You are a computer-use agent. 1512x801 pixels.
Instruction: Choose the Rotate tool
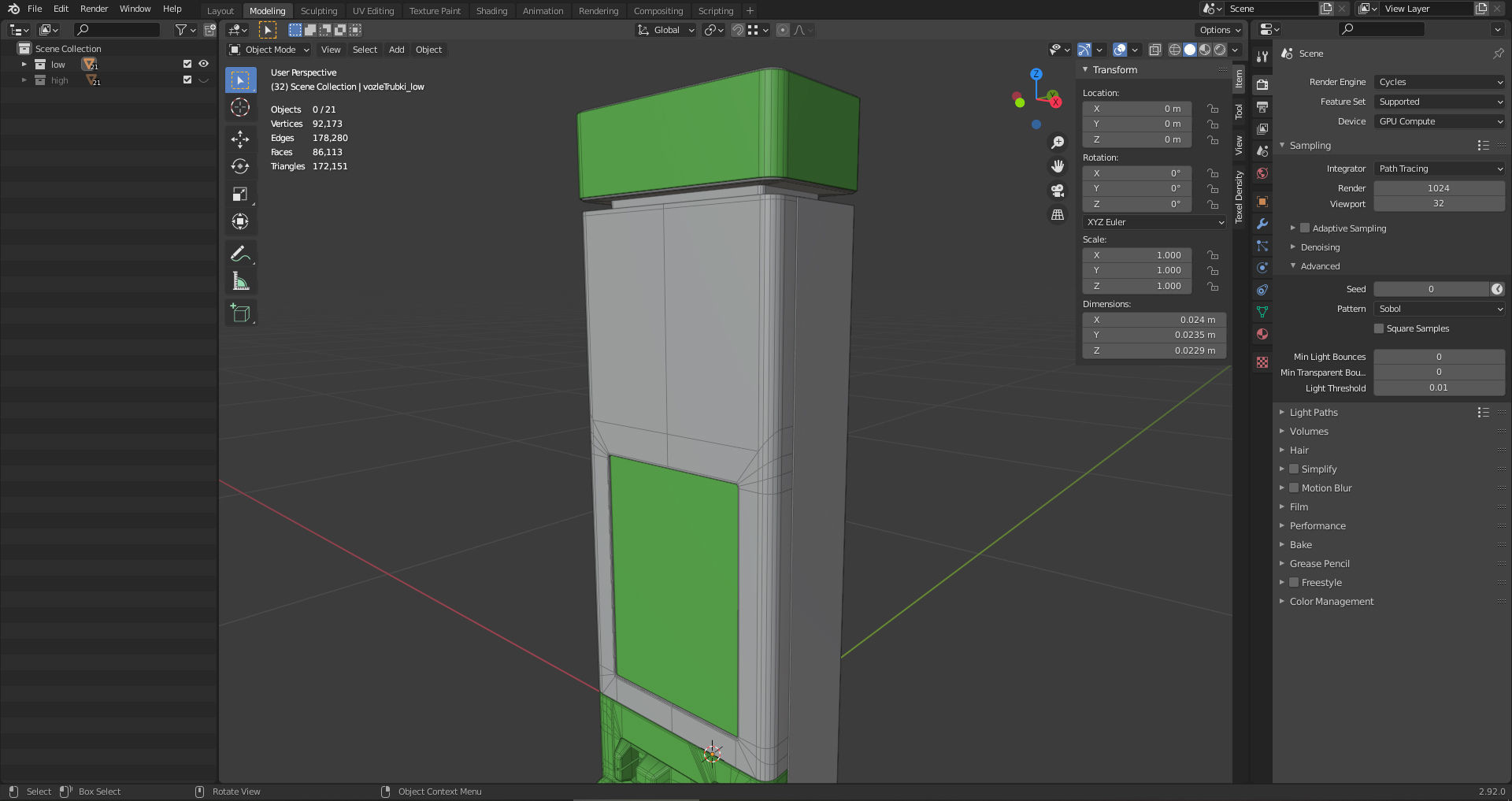coord(241,166)
